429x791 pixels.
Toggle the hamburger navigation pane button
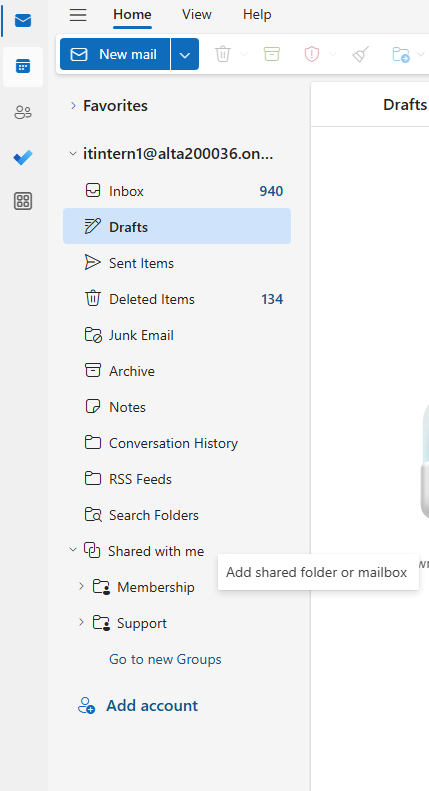[78, 15]
